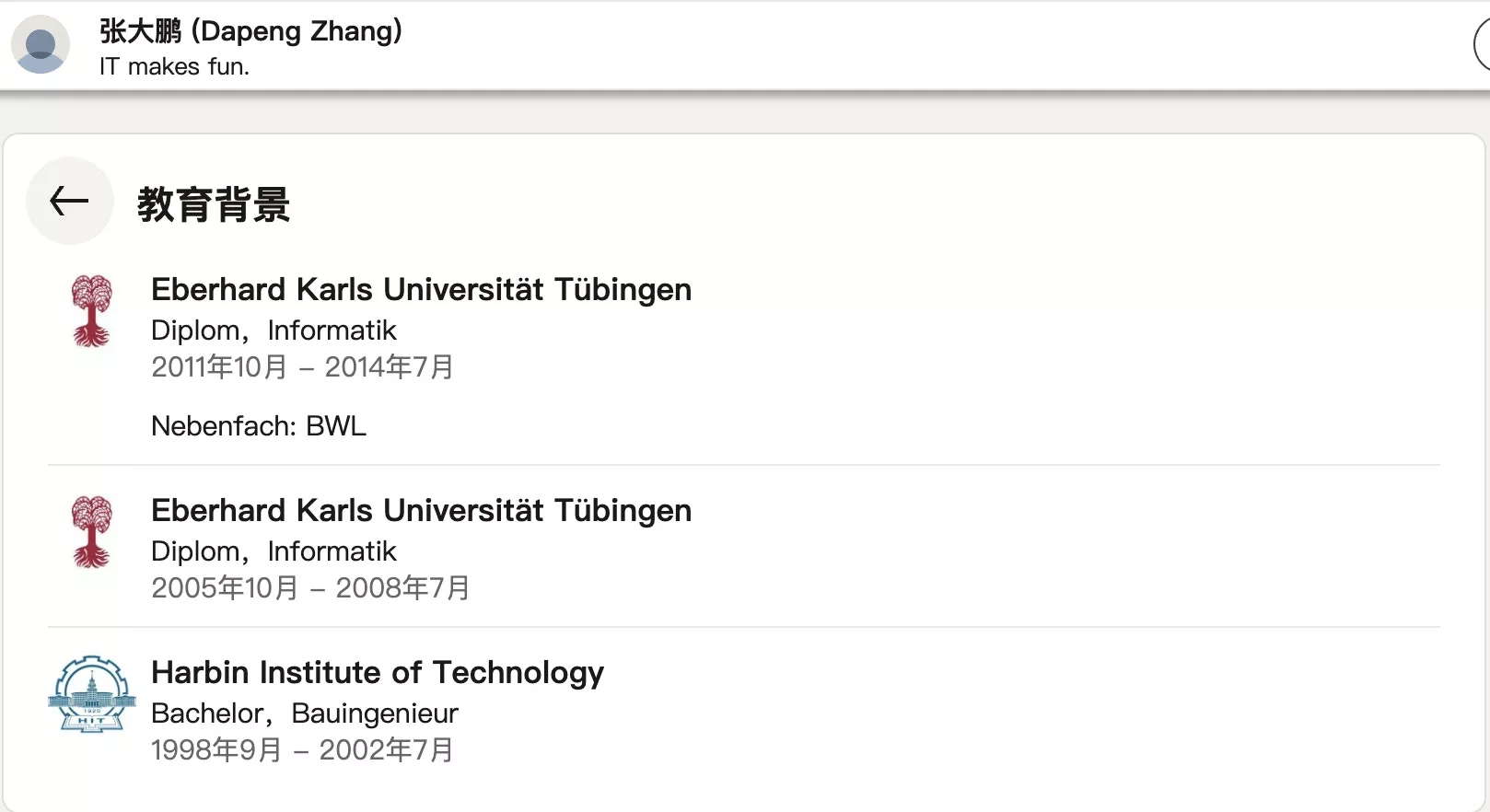Viewport: 1490px width, 812px height.
Task: Click the date range 1998年9月 – 2002年7月
Action: [302, 749]
